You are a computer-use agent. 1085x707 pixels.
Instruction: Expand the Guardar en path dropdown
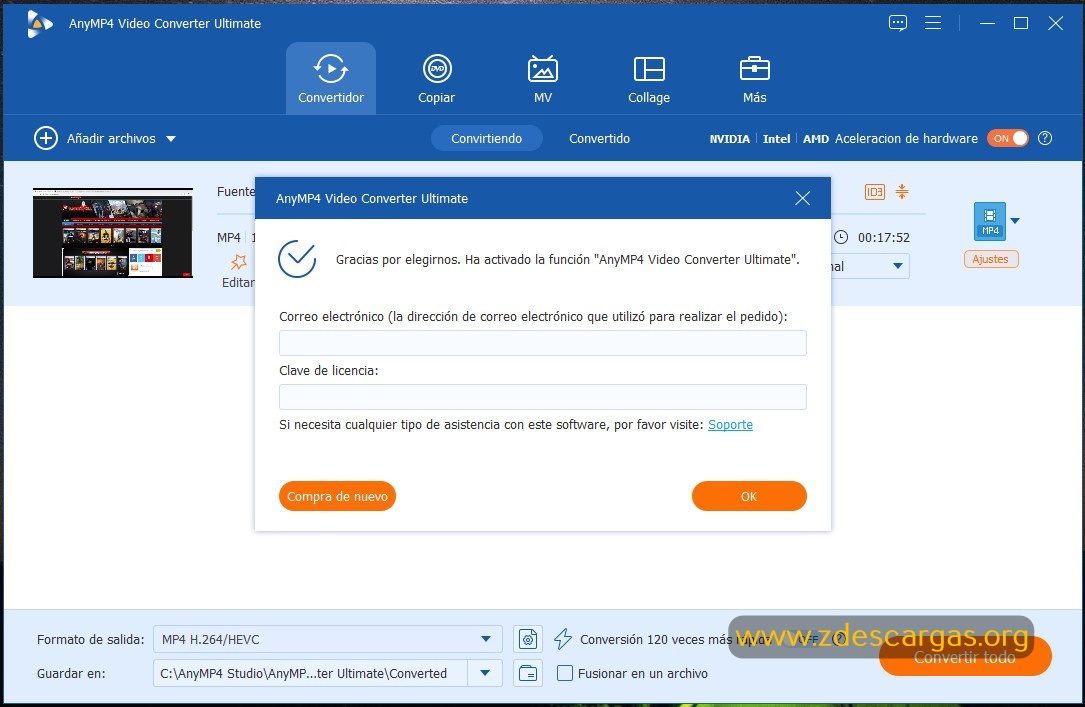[485, 673]
